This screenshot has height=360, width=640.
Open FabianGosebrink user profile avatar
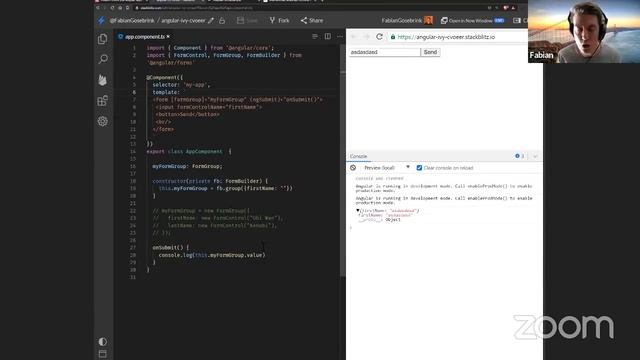point(428,20)
